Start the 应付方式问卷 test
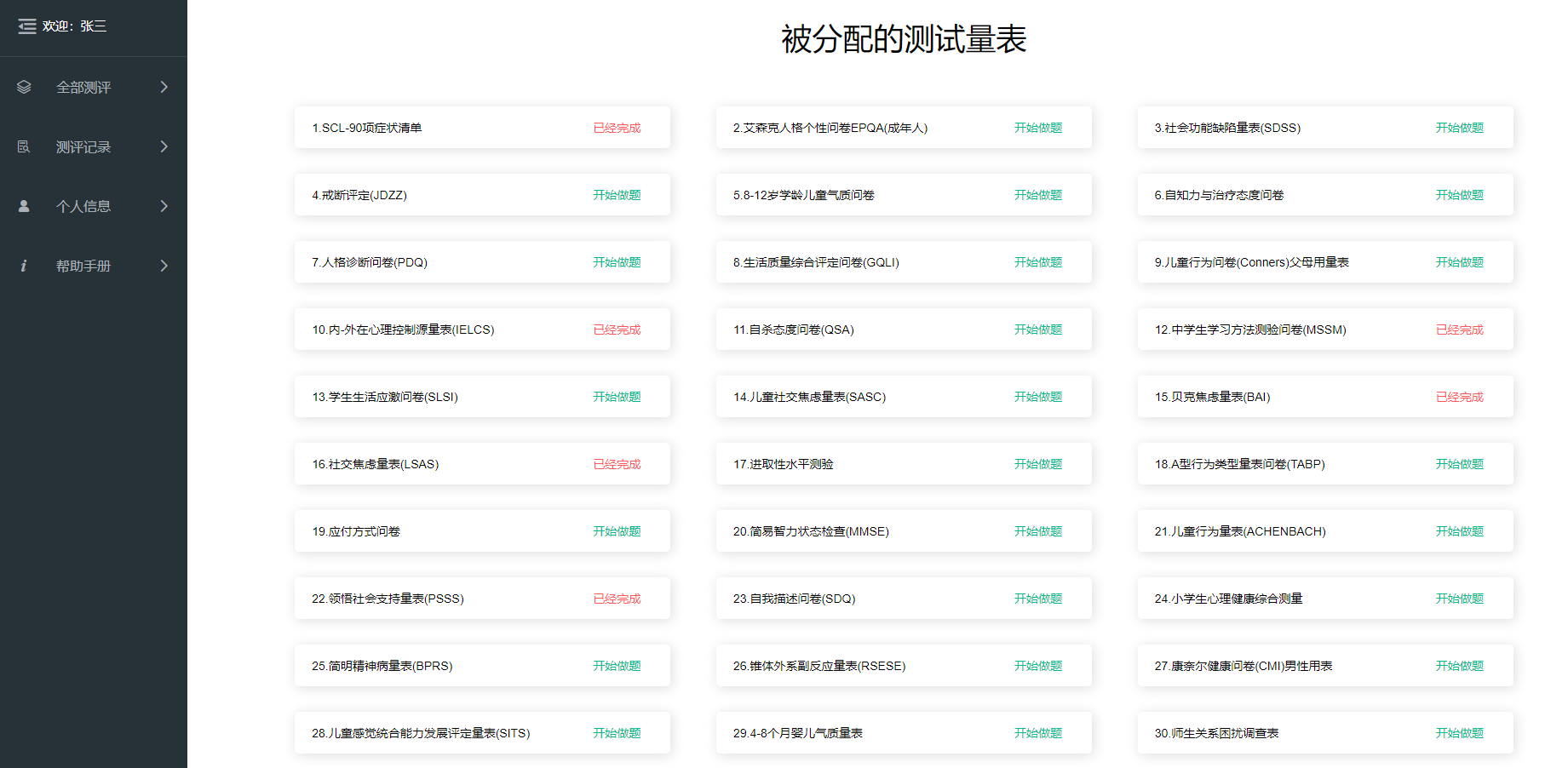Viewport: 1568px width, 768px height. [x=617, y=531]
